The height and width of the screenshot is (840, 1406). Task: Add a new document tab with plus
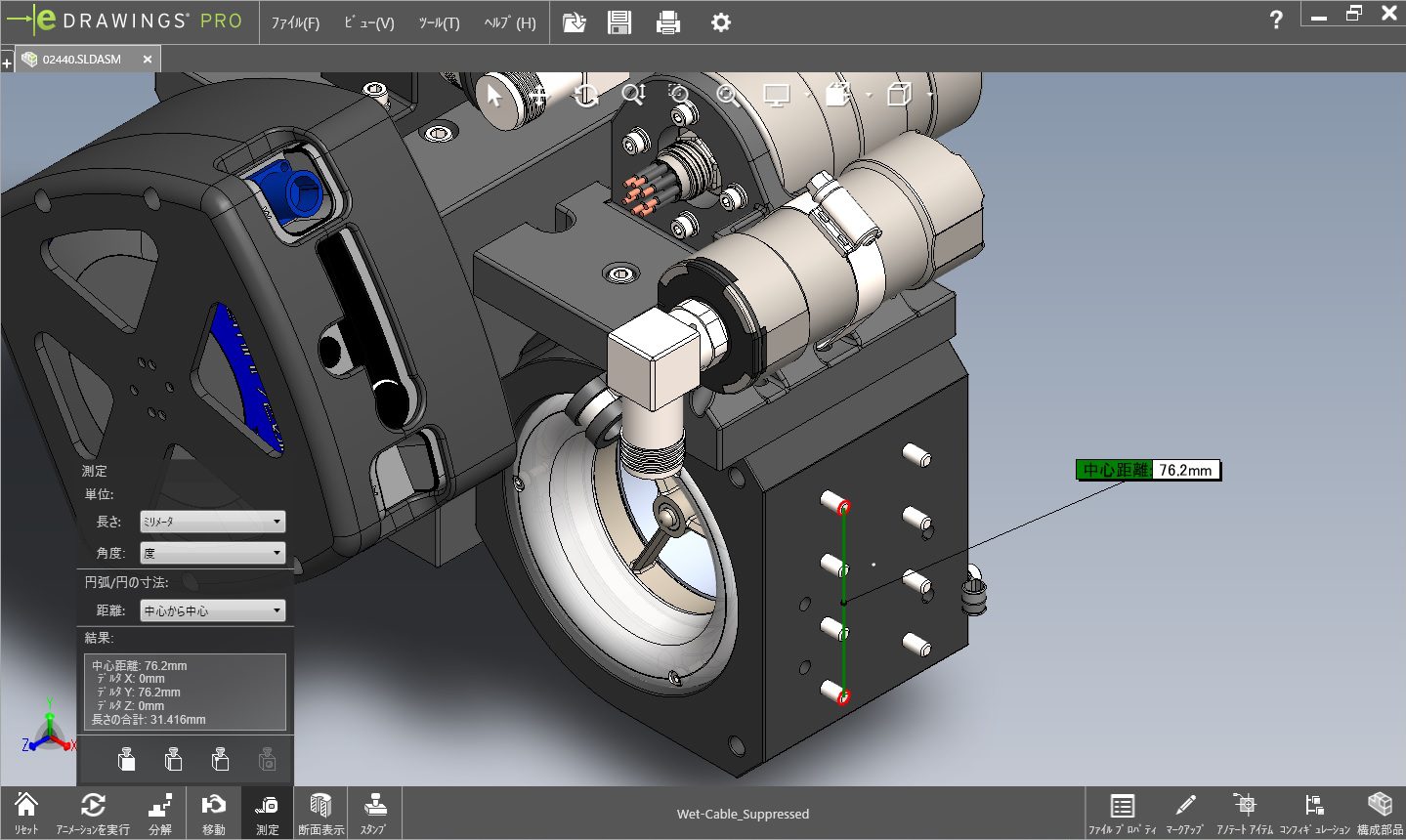tap(7, 63)
